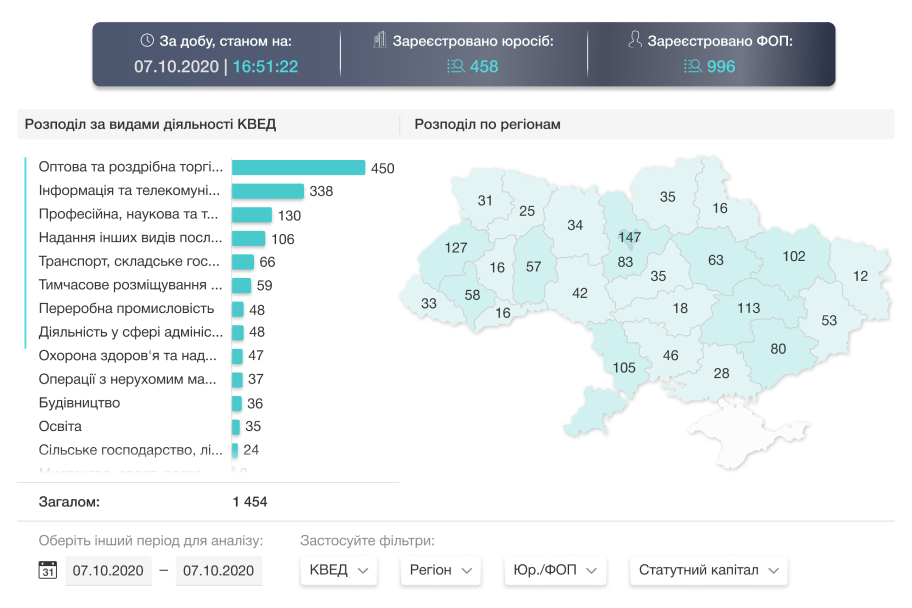Open the Юр./ФОП dropdown

(x=553, y=570)
